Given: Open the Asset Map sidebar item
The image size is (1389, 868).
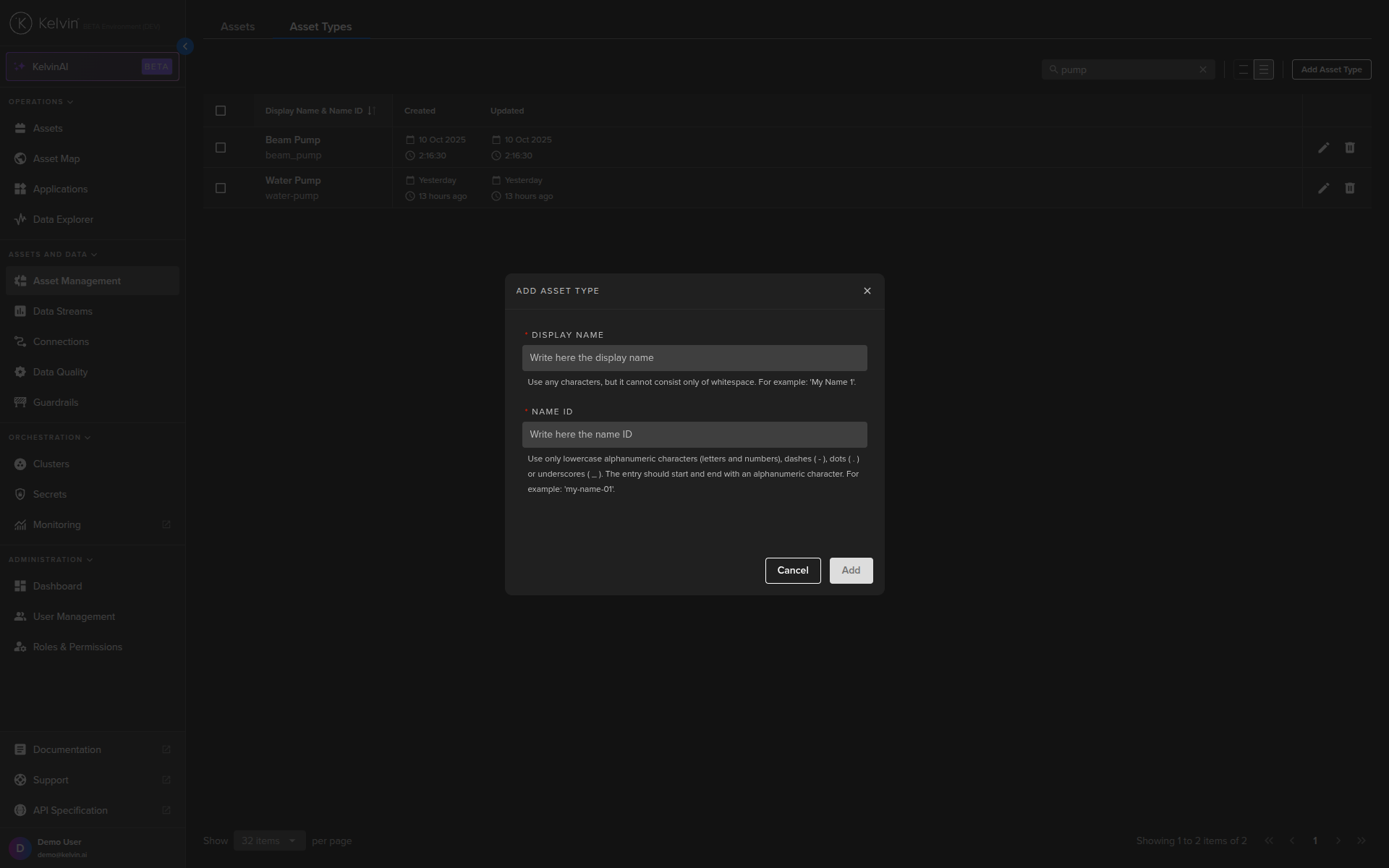Looking at the screenshot, I should click(x=56, y=158).
